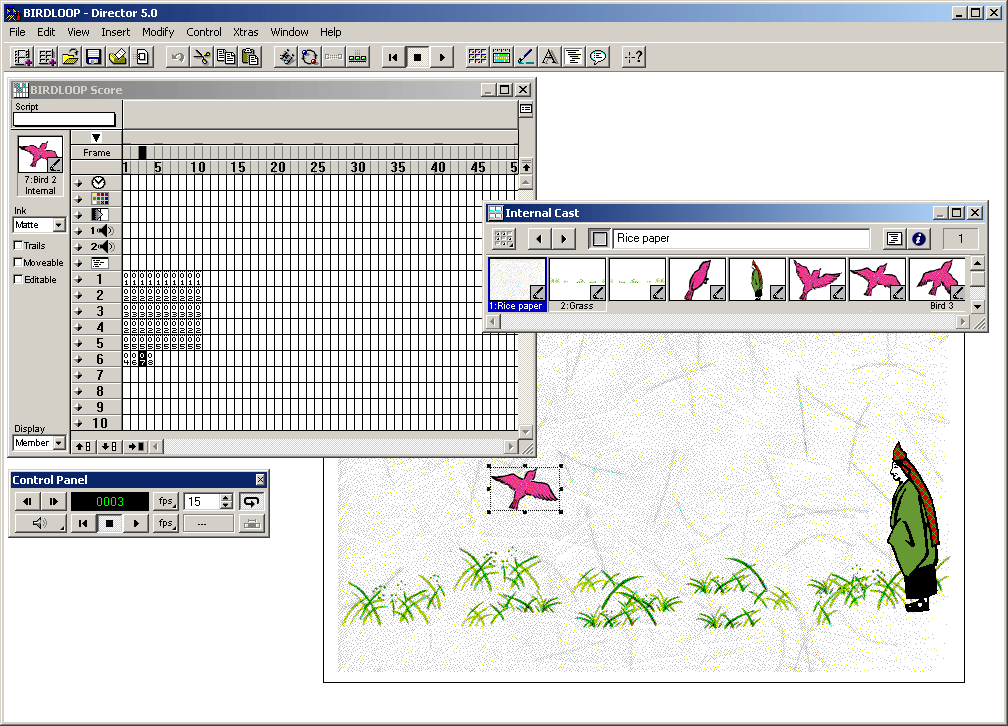Open the Edit menu

(46, 32)
